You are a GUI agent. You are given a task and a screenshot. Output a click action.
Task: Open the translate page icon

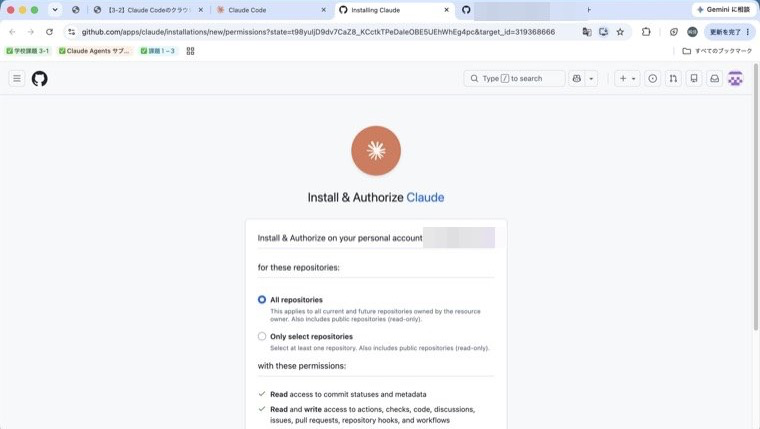pos(586,32)
